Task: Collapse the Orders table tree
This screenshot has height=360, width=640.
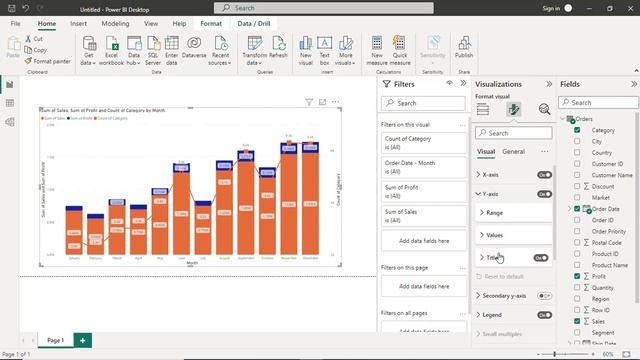Action: tap(562, 119)
